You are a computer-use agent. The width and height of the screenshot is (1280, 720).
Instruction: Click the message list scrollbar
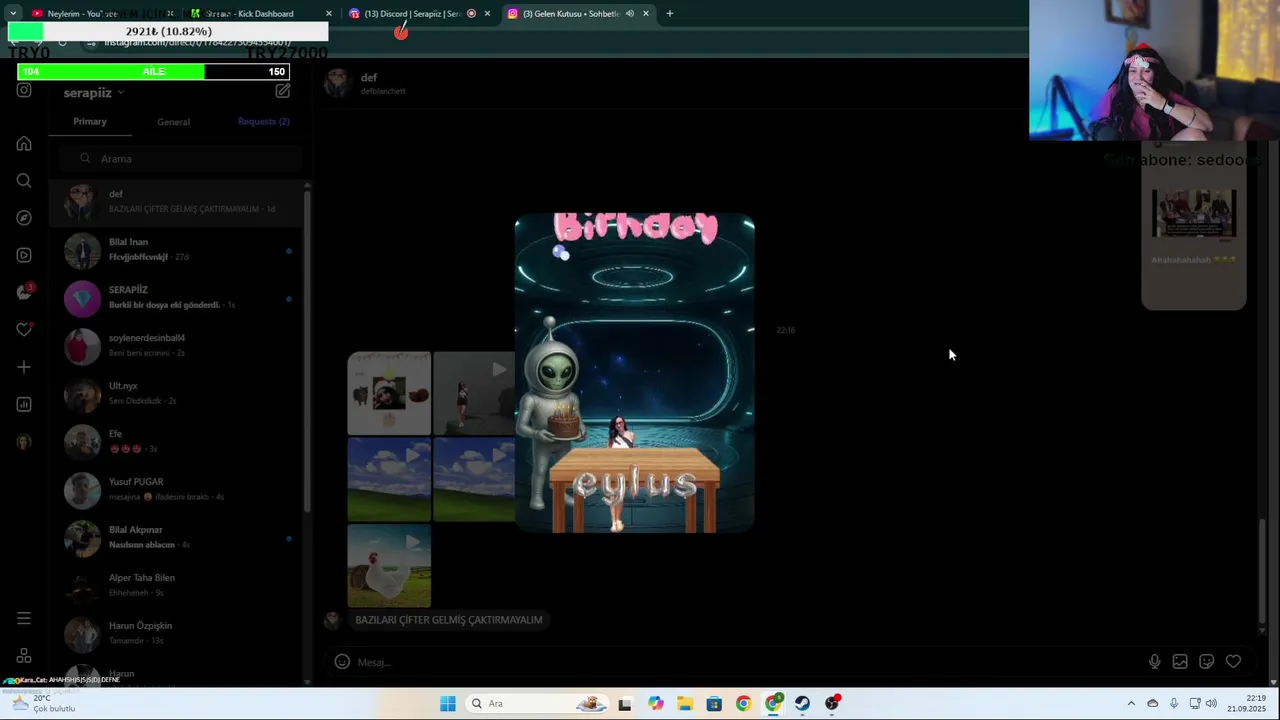click(306, 350)
